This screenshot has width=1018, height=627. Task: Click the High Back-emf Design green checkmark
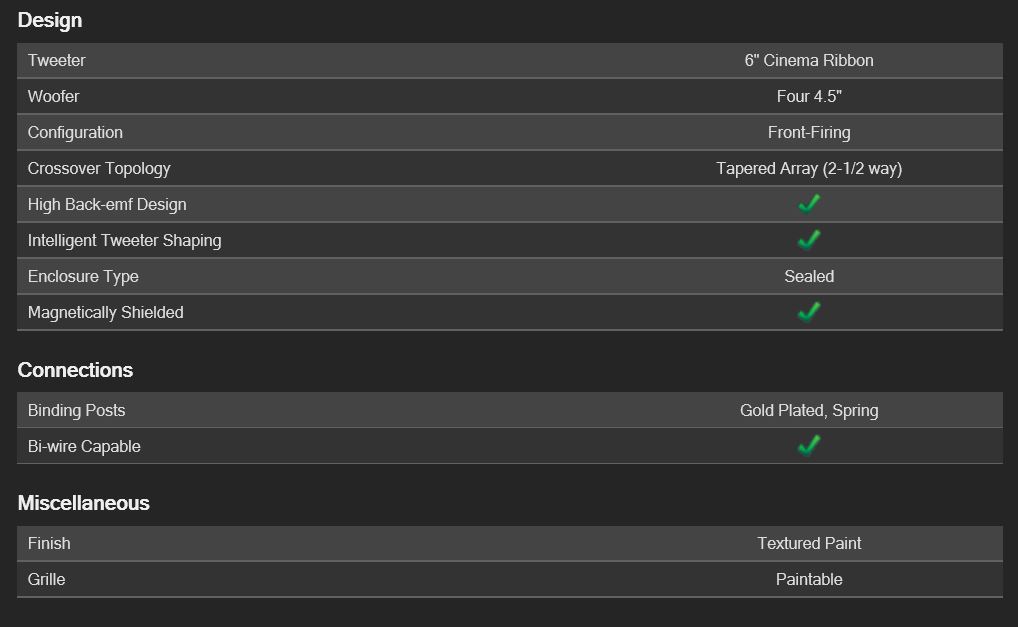809,204
